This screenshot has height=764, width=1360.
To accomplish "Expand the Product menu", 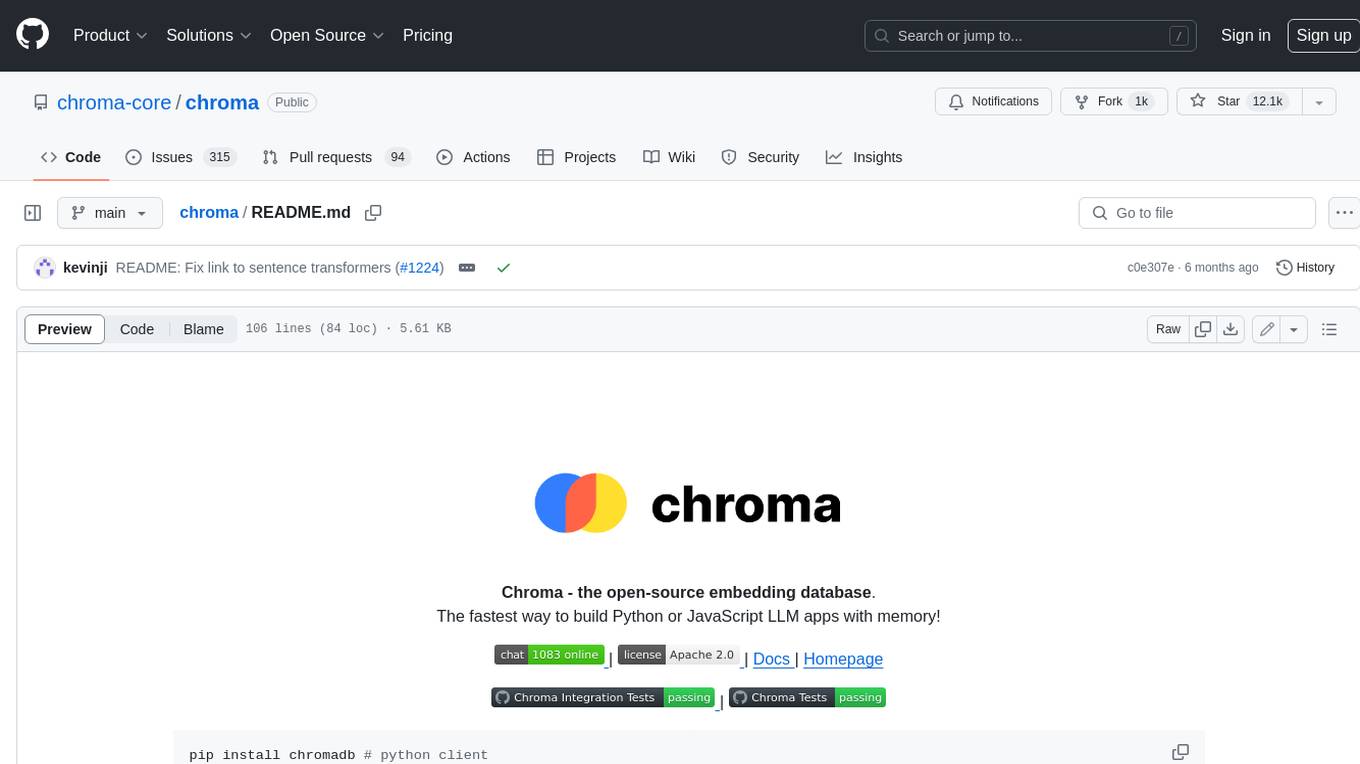I will click(110, 35).
